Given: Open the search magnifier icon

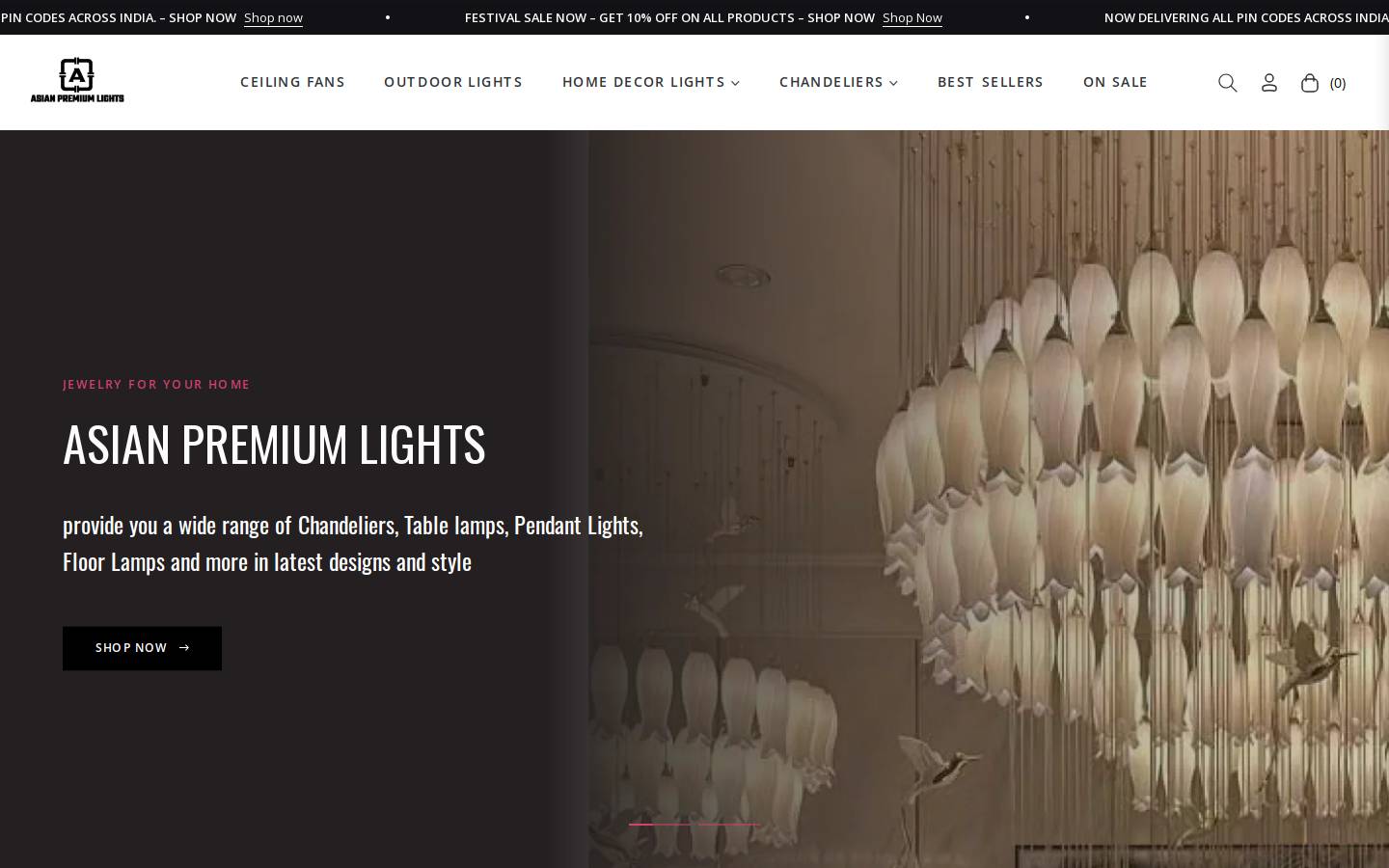Looking at the screenshot, I should point(1227,83).
